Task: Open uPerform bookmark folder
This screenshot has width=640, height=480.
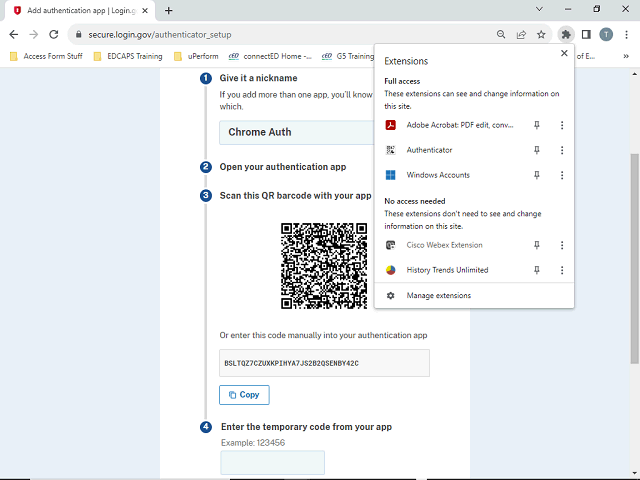Action: (196, 56)
